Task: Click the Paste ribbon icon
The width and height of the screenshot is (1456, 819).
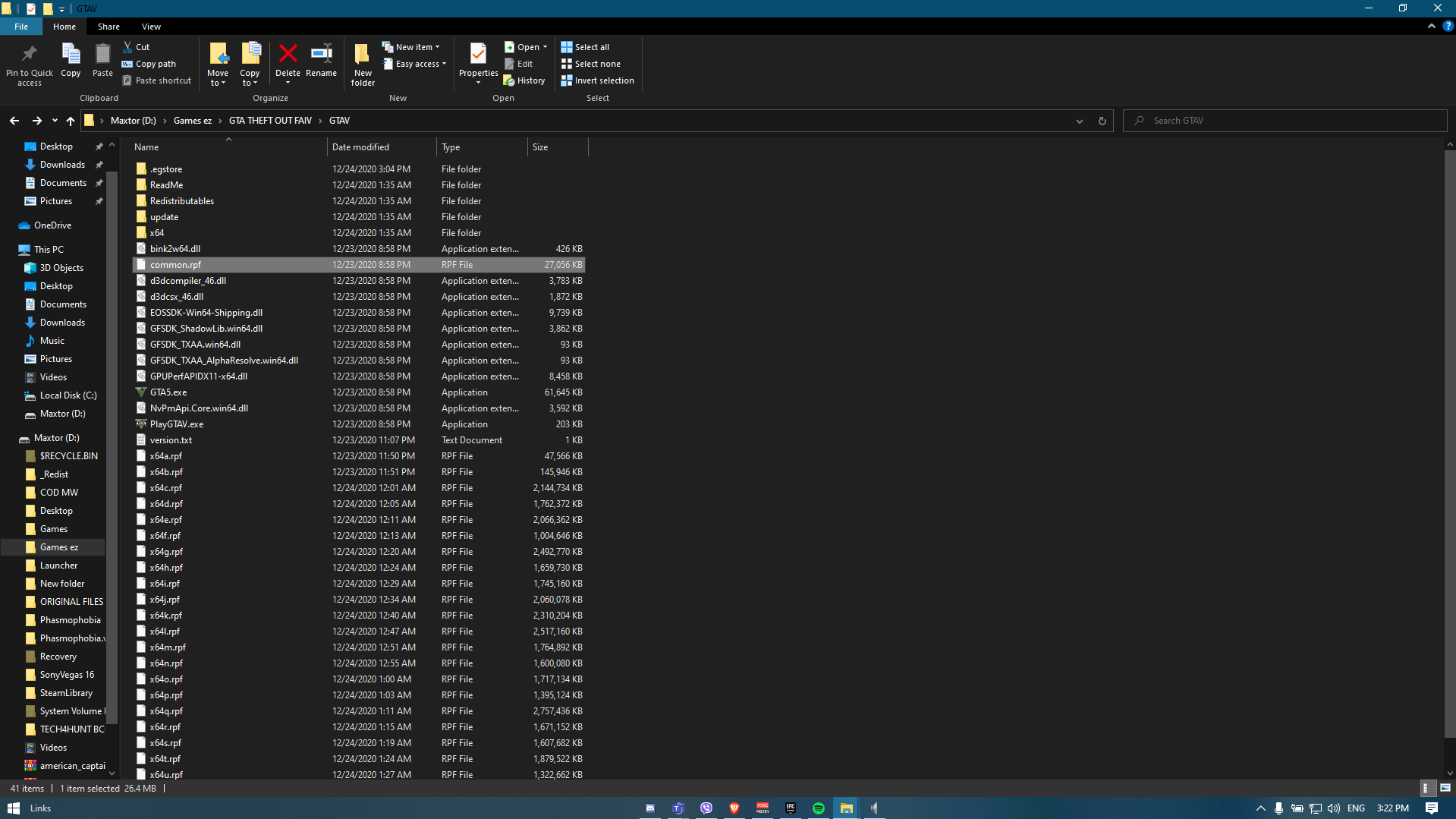Action: point(102,55)
